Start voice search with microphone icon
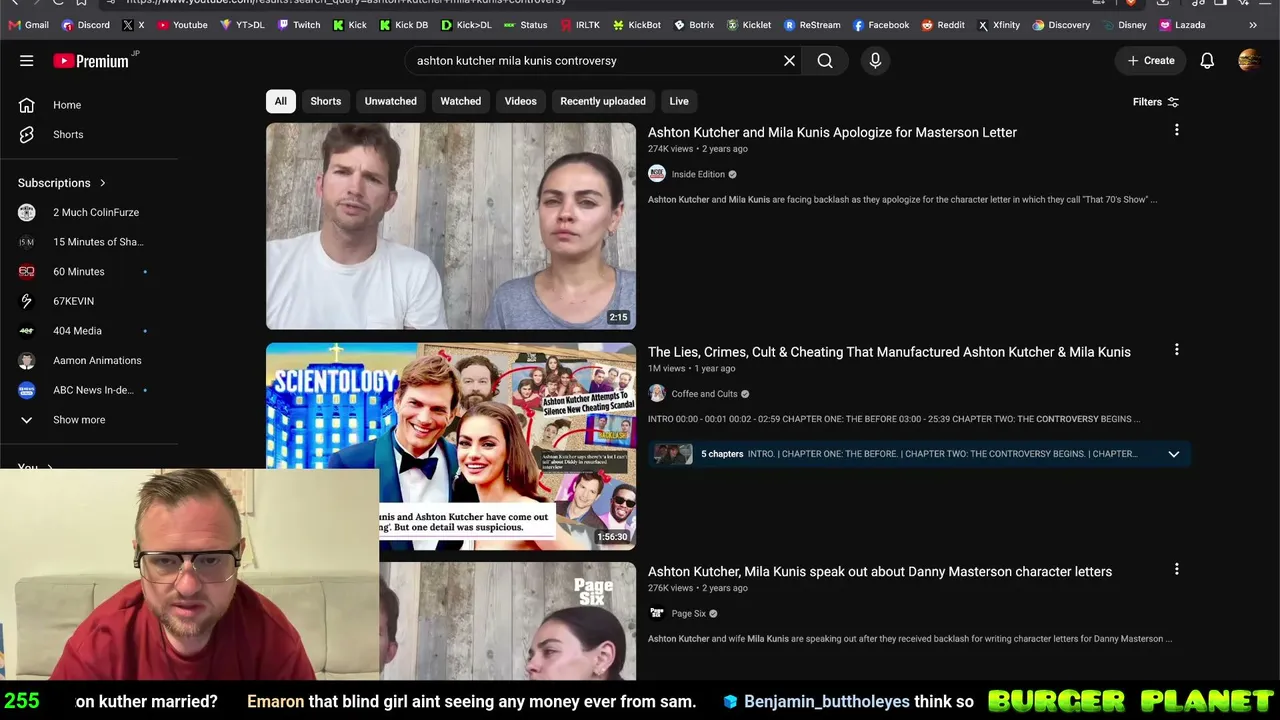The height and width of the screenshot is (720, 1280). pos(875,61)
